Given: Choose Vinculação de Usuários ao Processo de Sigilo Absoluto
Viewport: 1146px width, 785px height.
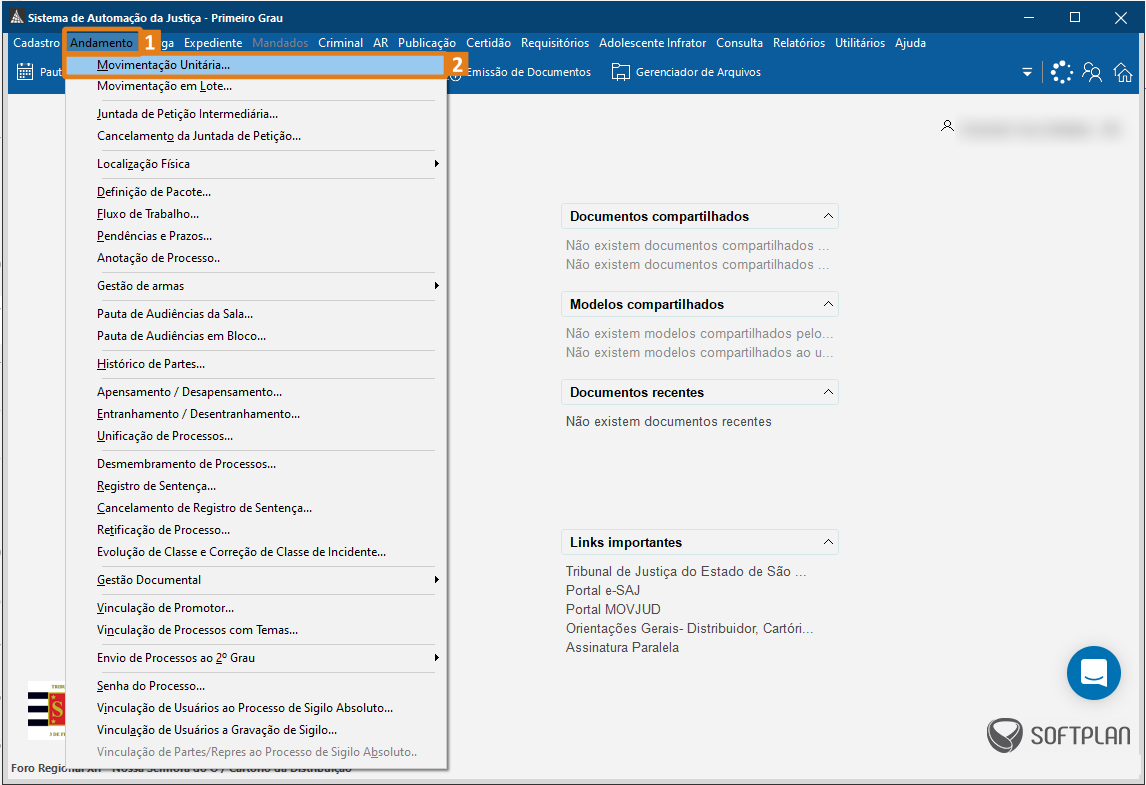Looking at the screenshot, I should click(257, 708).
